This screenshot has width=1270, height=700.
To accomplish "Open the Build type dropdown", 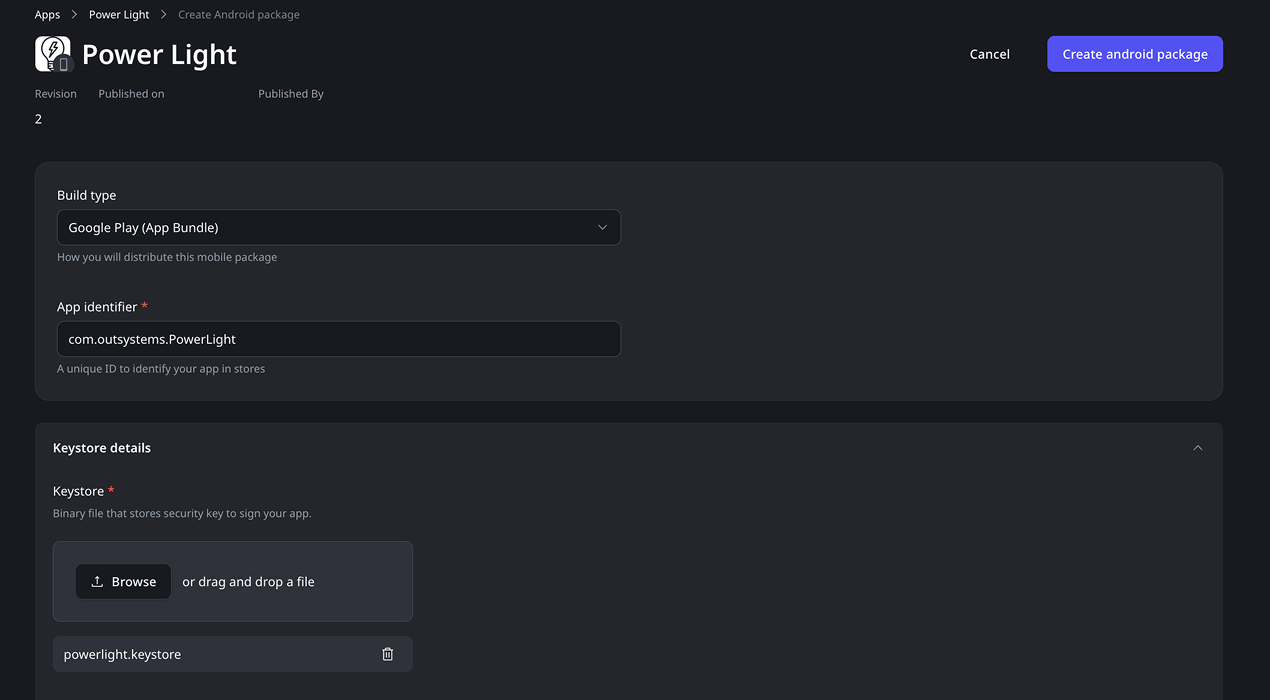I will 339,227.
